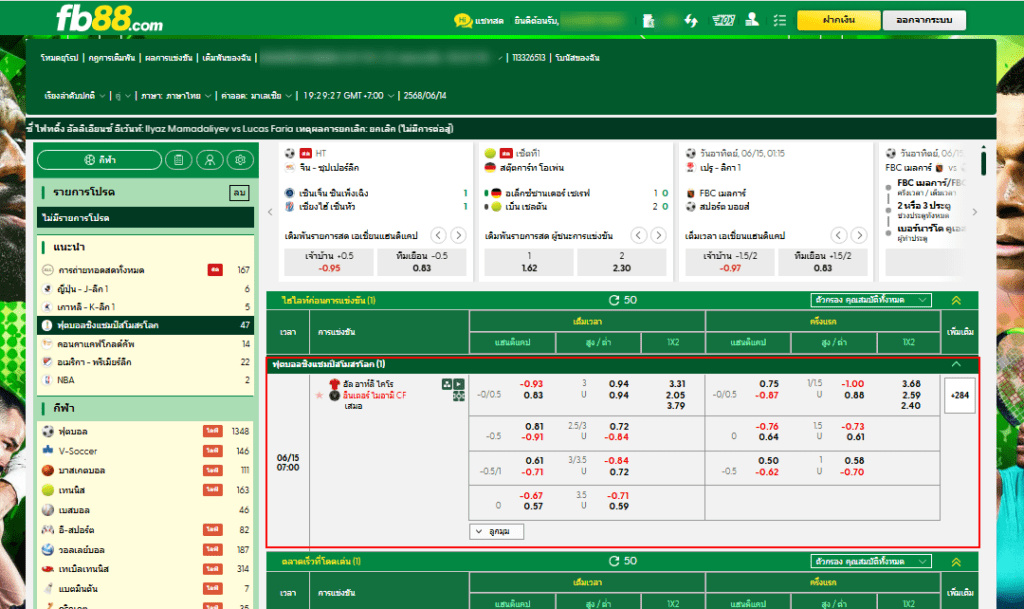Refresh the first odds table with the 50 counter

(614, 300)
